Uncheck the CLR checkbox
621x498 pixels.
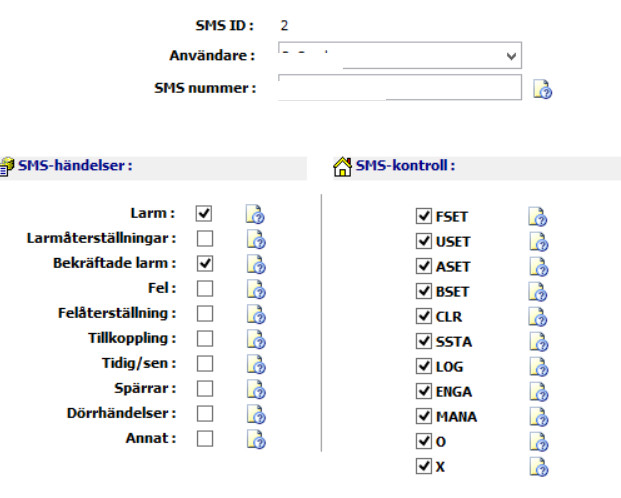pyautogui.click(x=423, y=316)
